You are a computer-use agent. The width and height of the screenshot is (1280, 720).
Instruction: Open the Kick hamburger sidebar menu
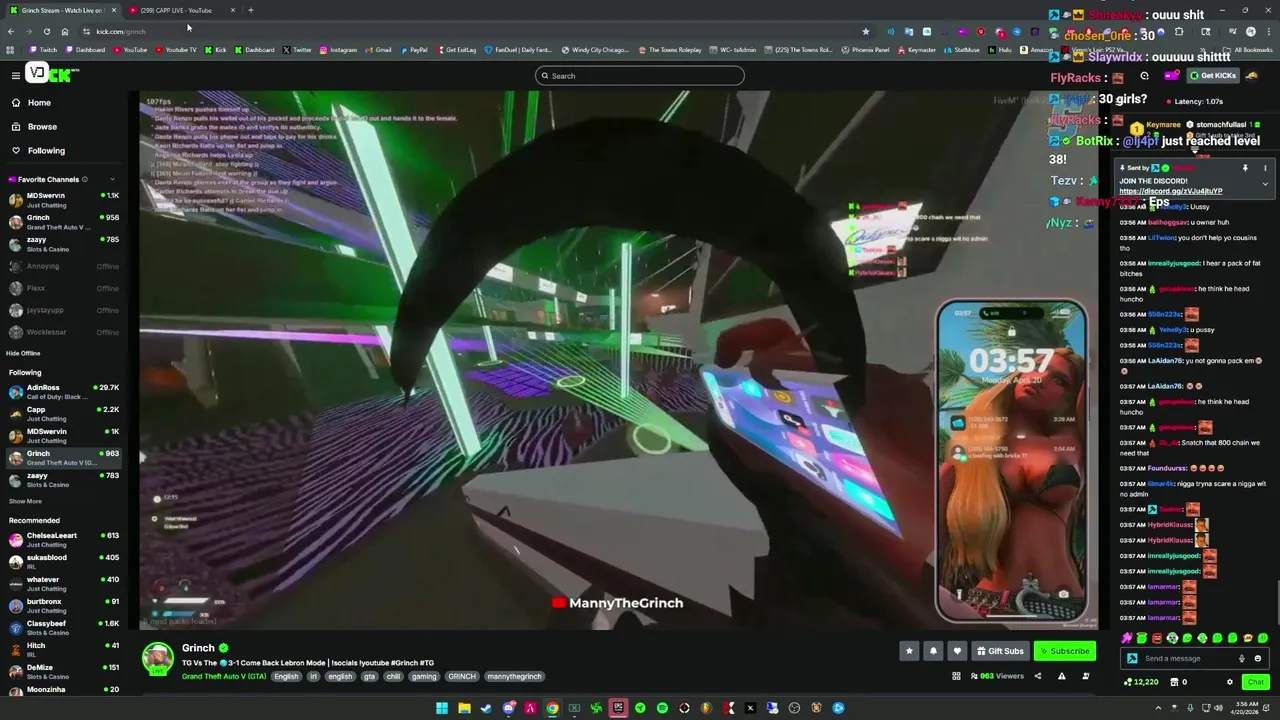(16, 75)
